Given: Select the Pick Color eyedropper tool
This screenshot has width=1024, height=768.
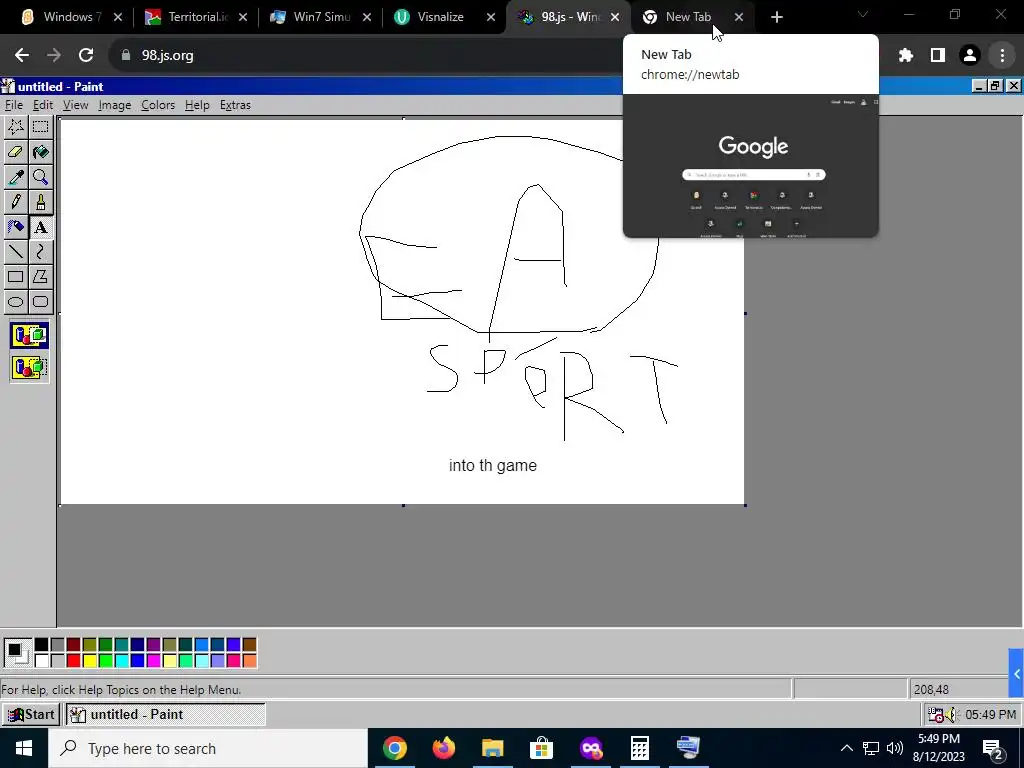Looking at the screenshot, I should pos(16,177).
